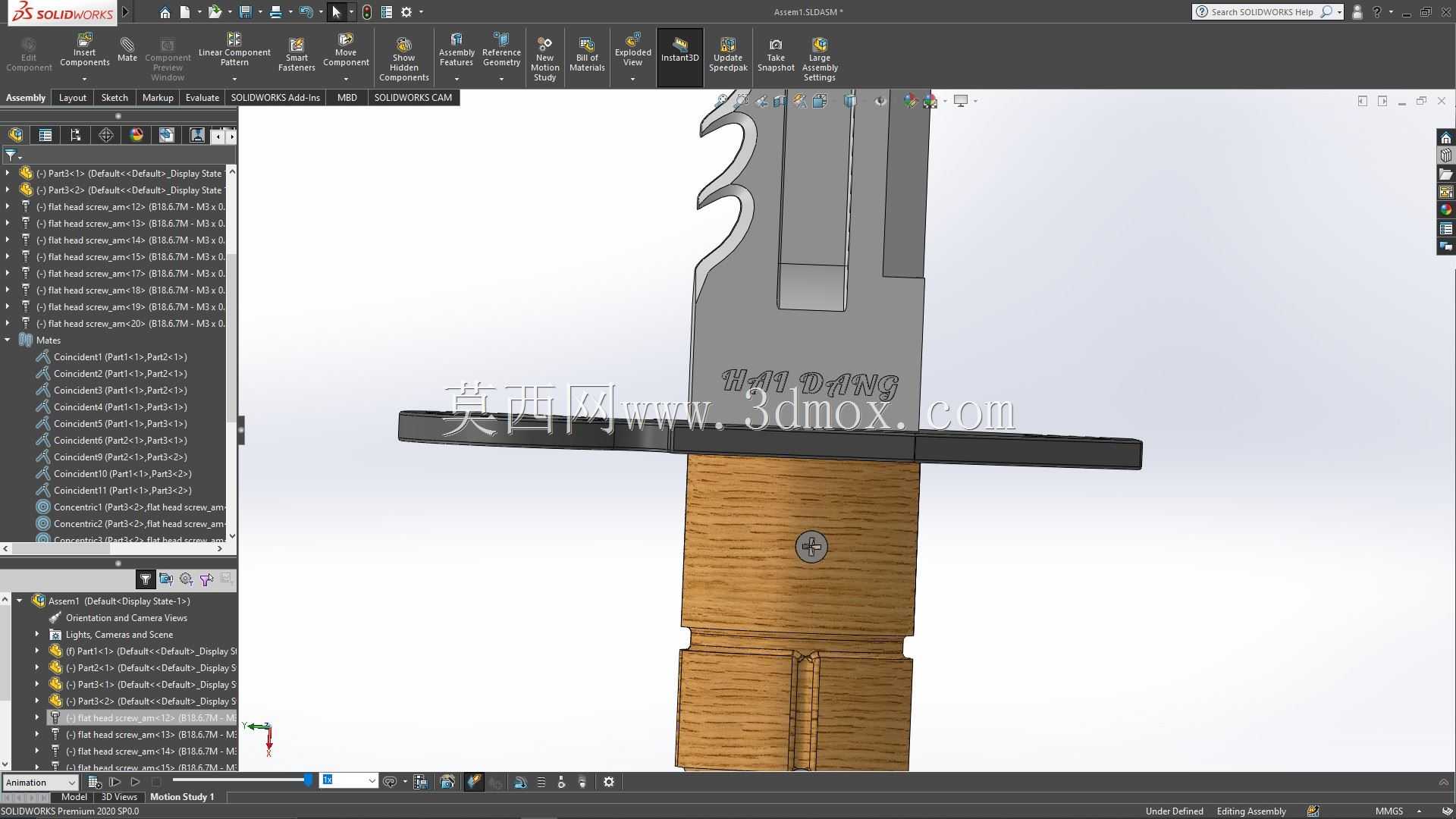Open the MBD tab

[x=347, y=98]
